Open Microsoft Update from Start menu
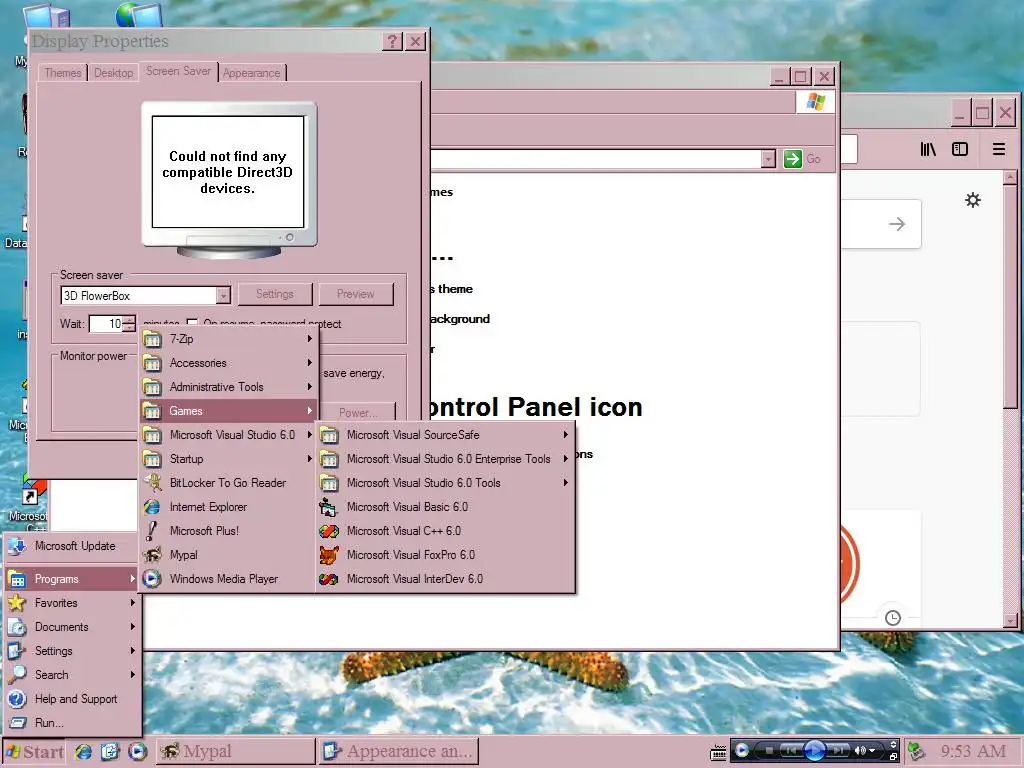The width and height of the screenshot is (1024, 768). [x=72, y=546]
